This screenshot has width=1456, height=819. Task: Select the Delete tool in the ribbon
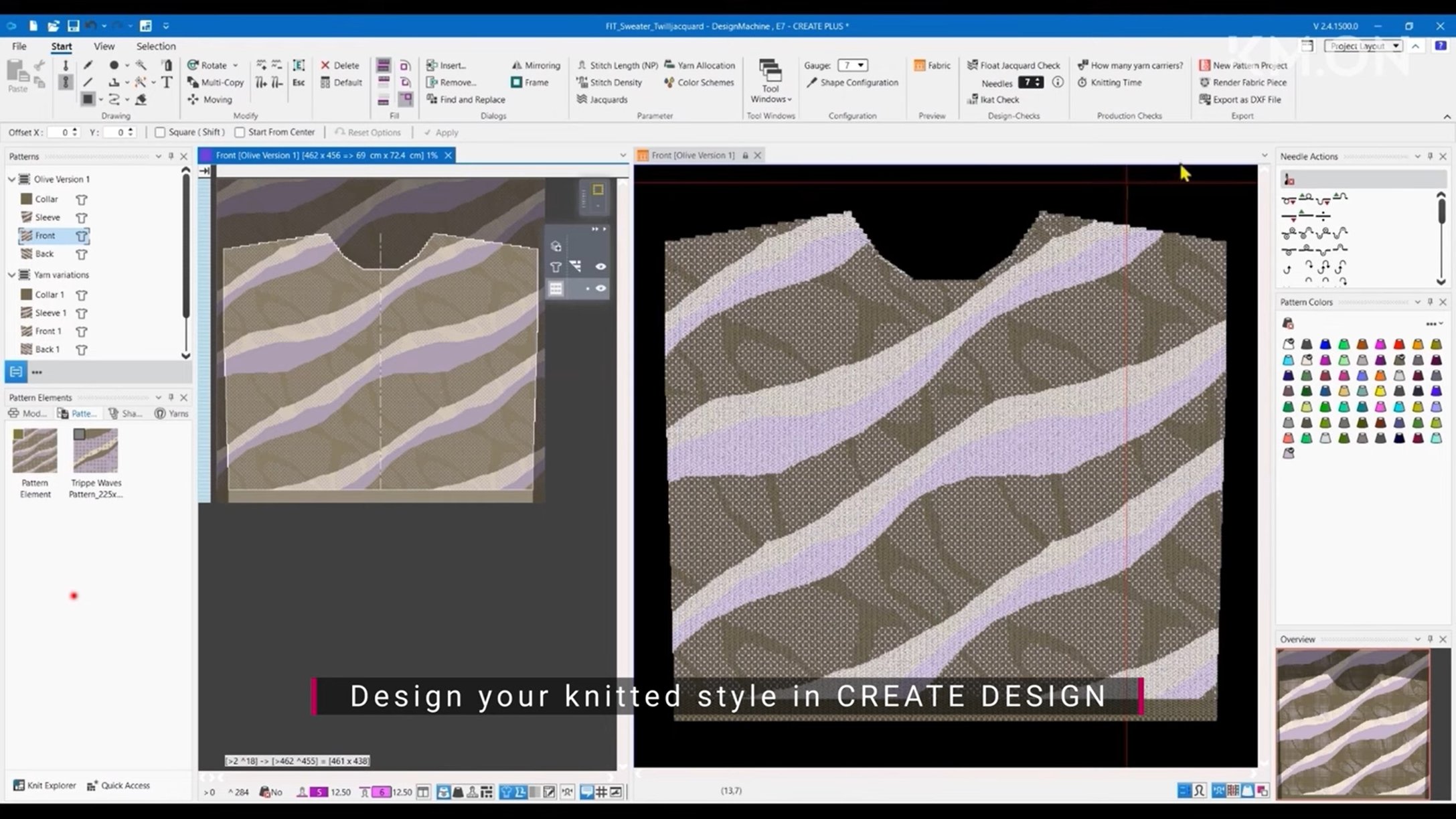(x=340, y=65)
